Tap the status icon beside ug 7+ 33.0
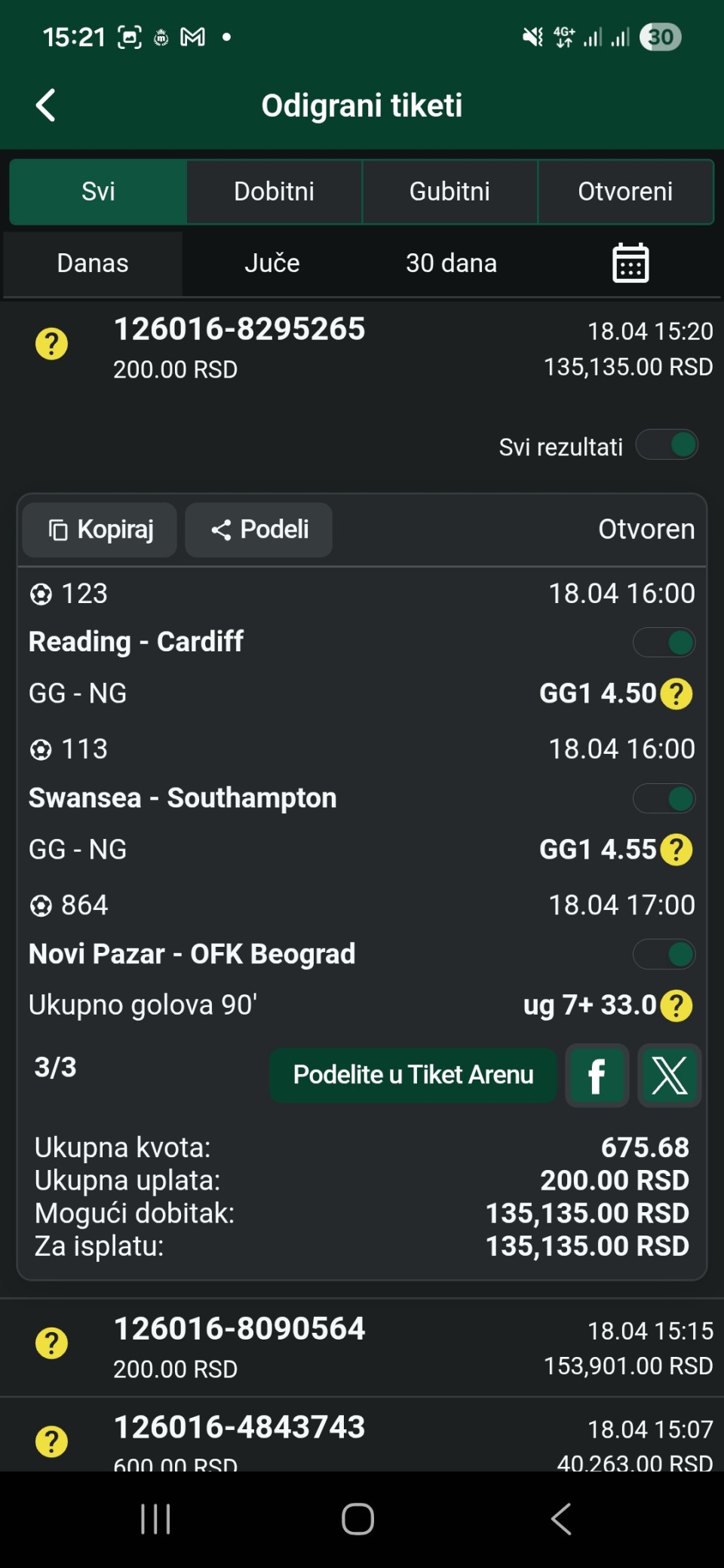This screenshot has width=724, height=1568. [676, 1006]
